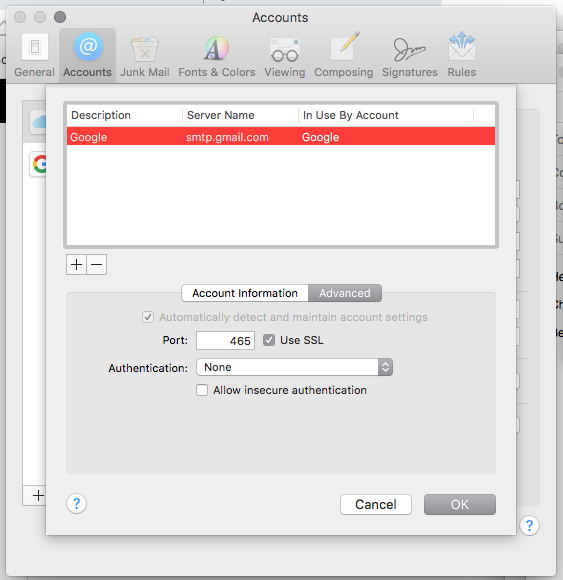
Task: Confirm with the OK button
Action: (460, 505)
